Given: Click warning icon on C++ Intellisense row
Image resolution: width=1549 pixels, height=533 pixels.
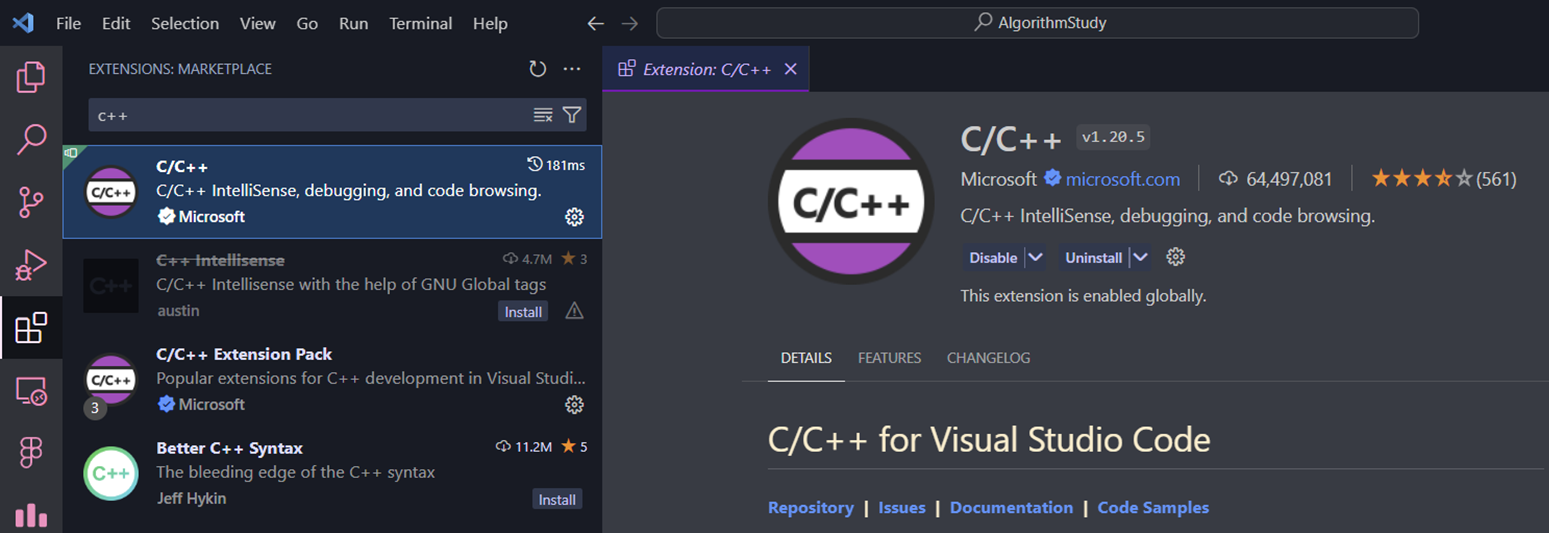Looking at the screenshot, I should [x=574, y=311].
